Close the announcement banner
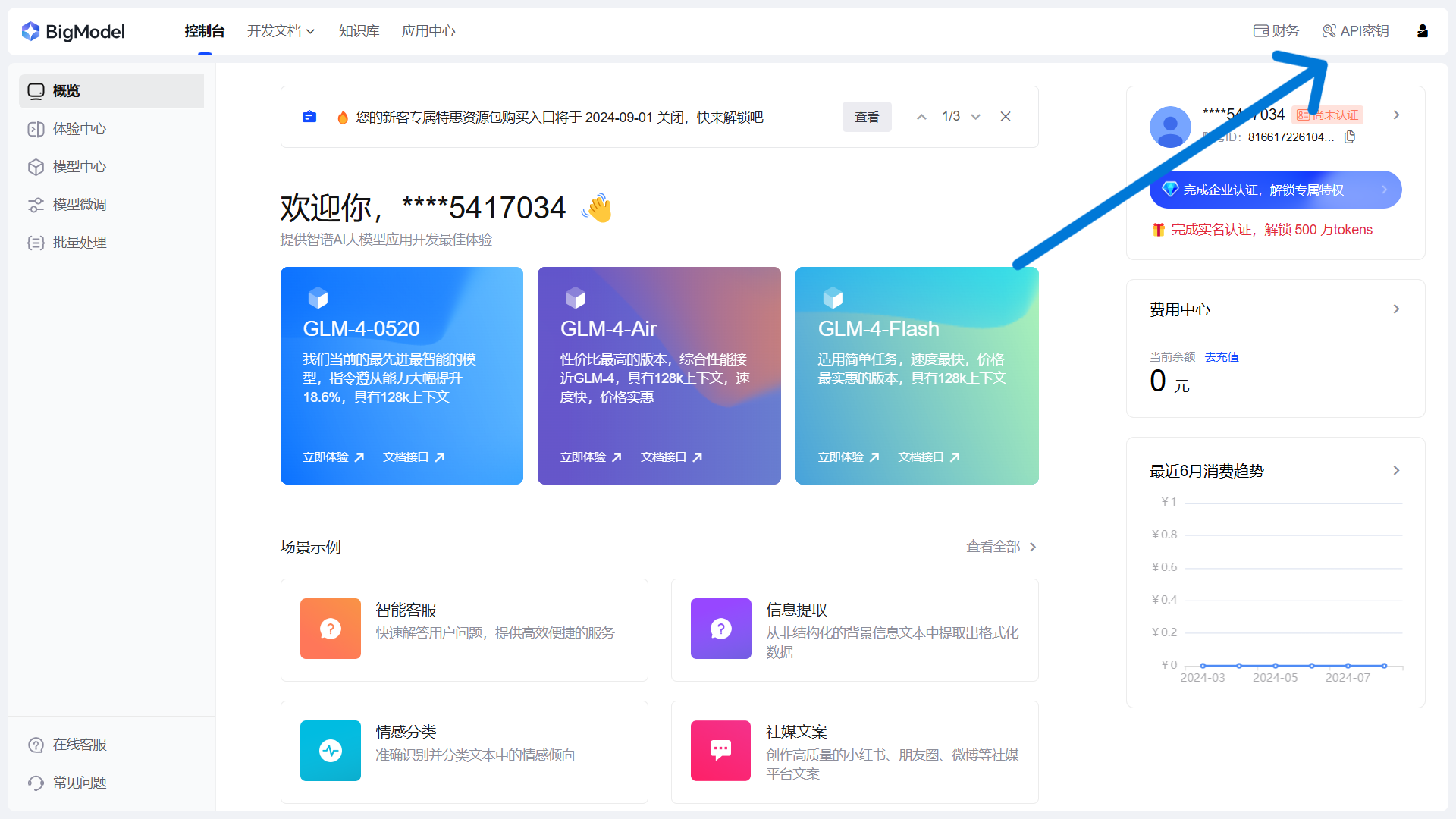1456x819 pixels. (1006, 117)
